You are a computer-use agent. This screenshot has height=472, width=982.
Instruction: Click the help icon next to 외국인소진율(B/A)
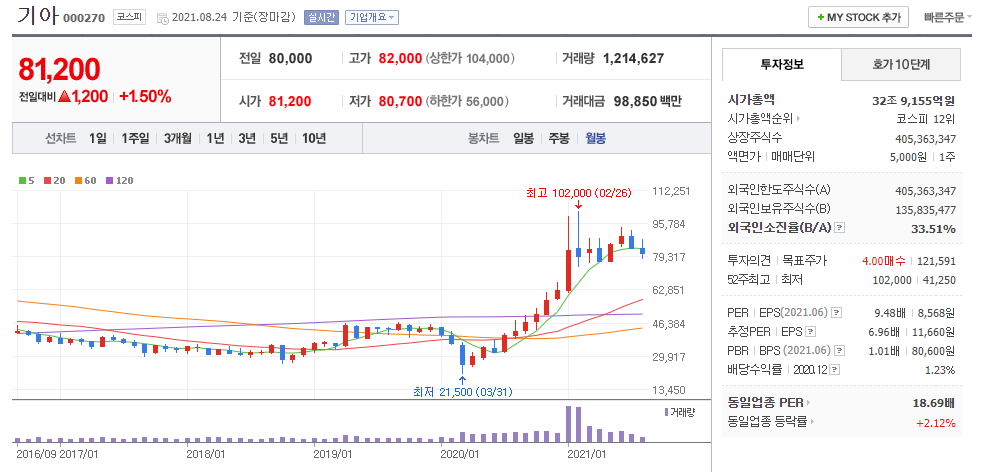point(840,228)
